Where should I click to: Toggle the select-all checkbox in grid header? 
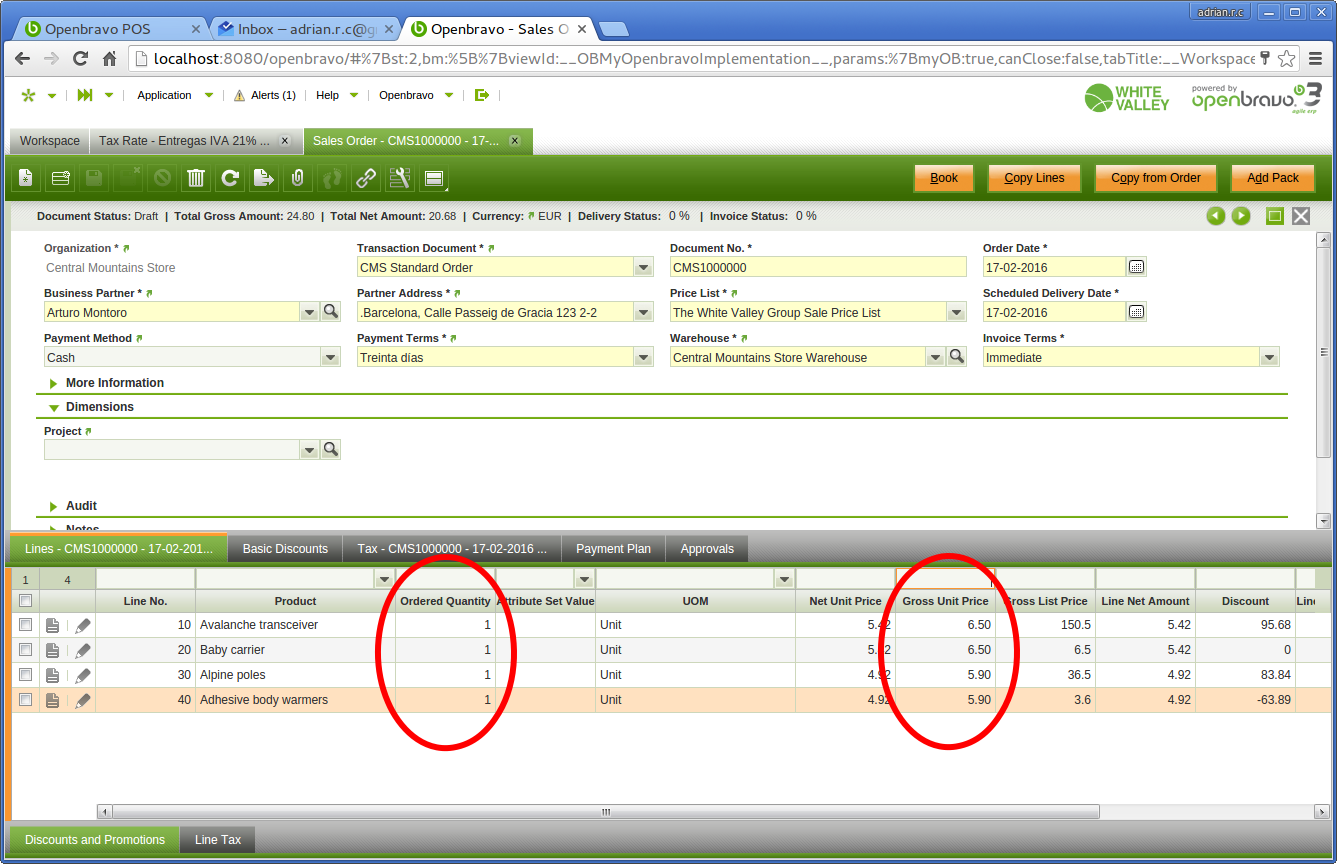(26, 601)
